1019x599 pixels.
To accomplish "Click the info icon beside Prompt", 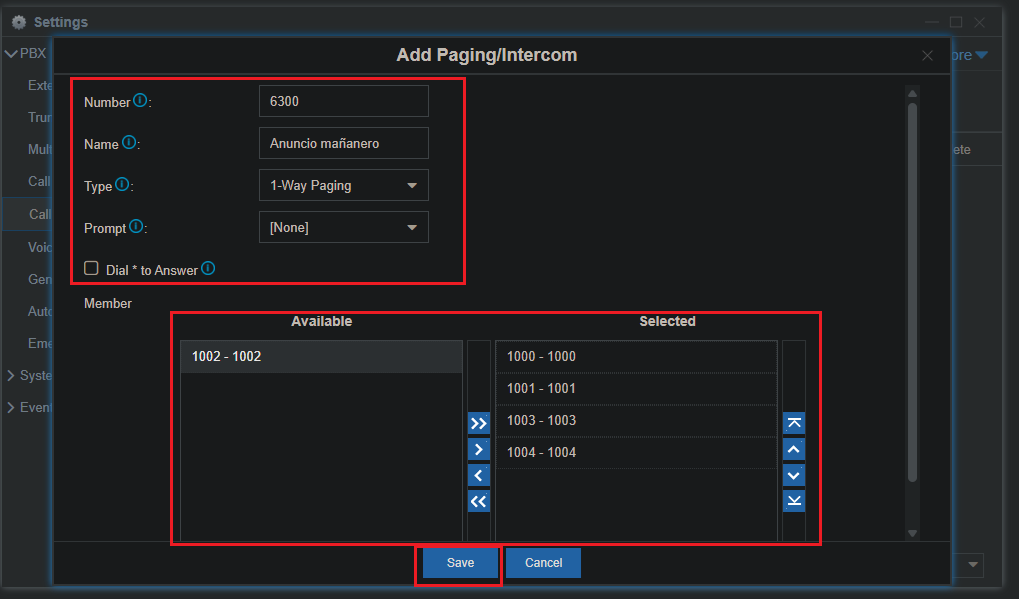I will point(136,226).
